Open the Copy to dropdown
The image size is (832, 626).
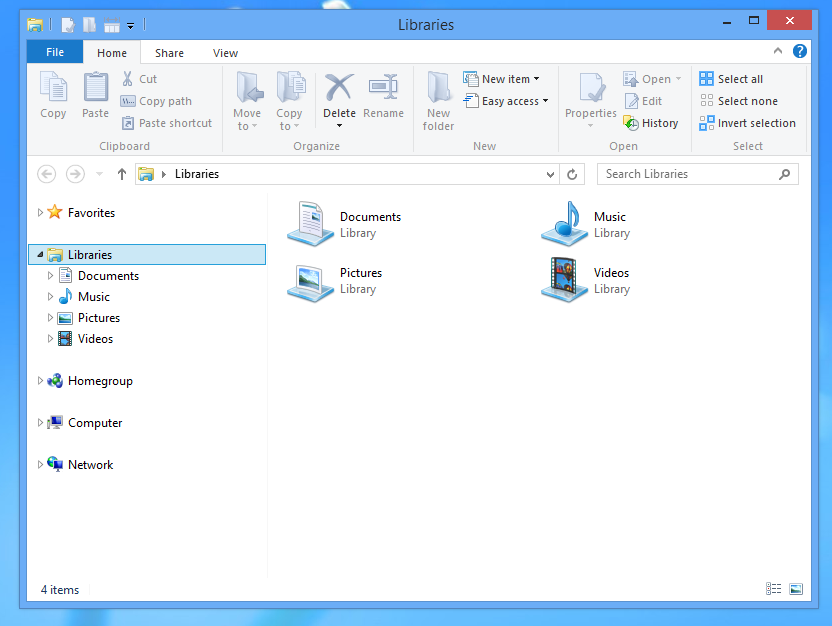(289, 119)
